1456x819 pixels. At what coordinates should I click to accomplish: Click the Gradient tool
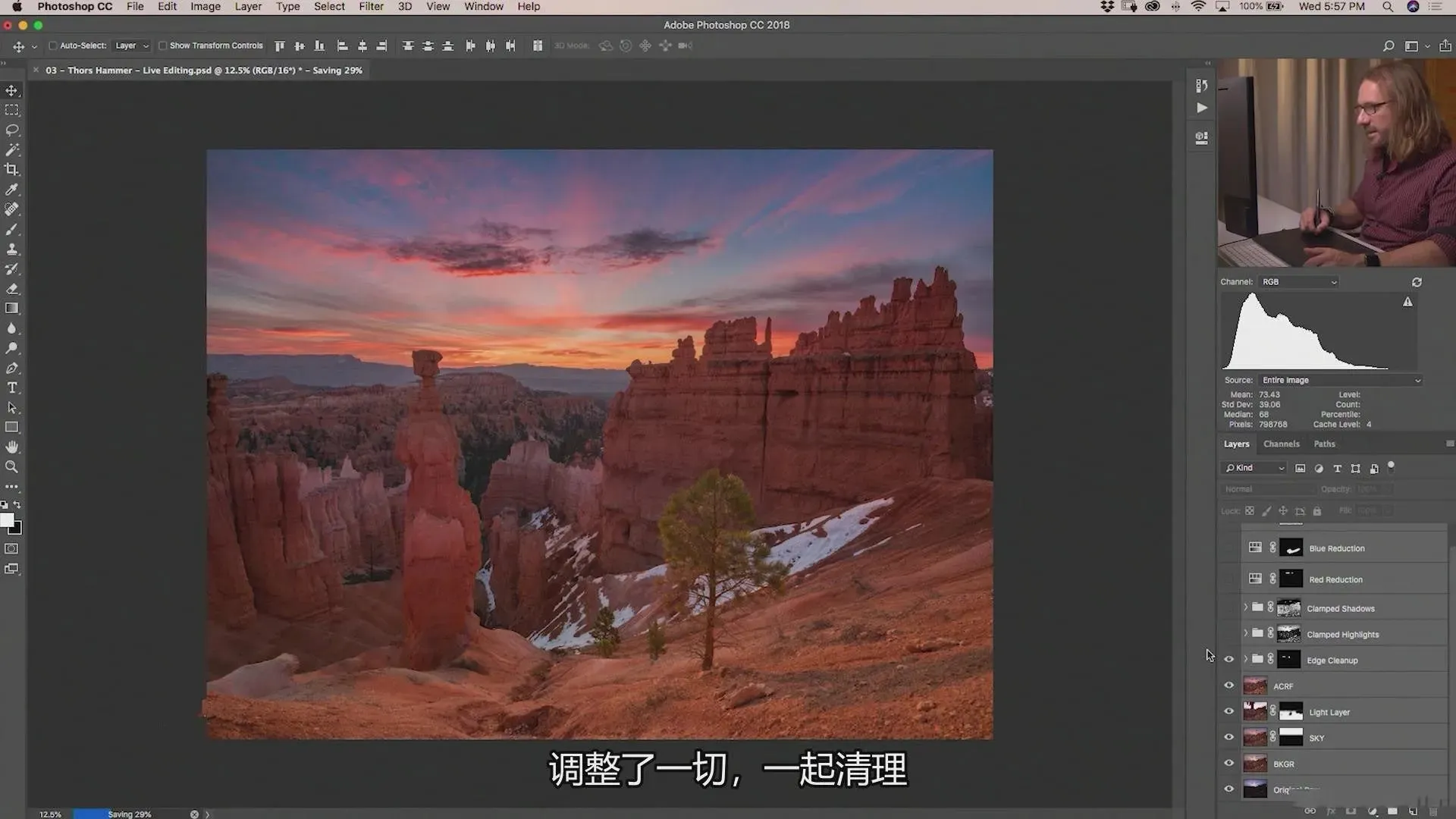click(x=12, y=309)
